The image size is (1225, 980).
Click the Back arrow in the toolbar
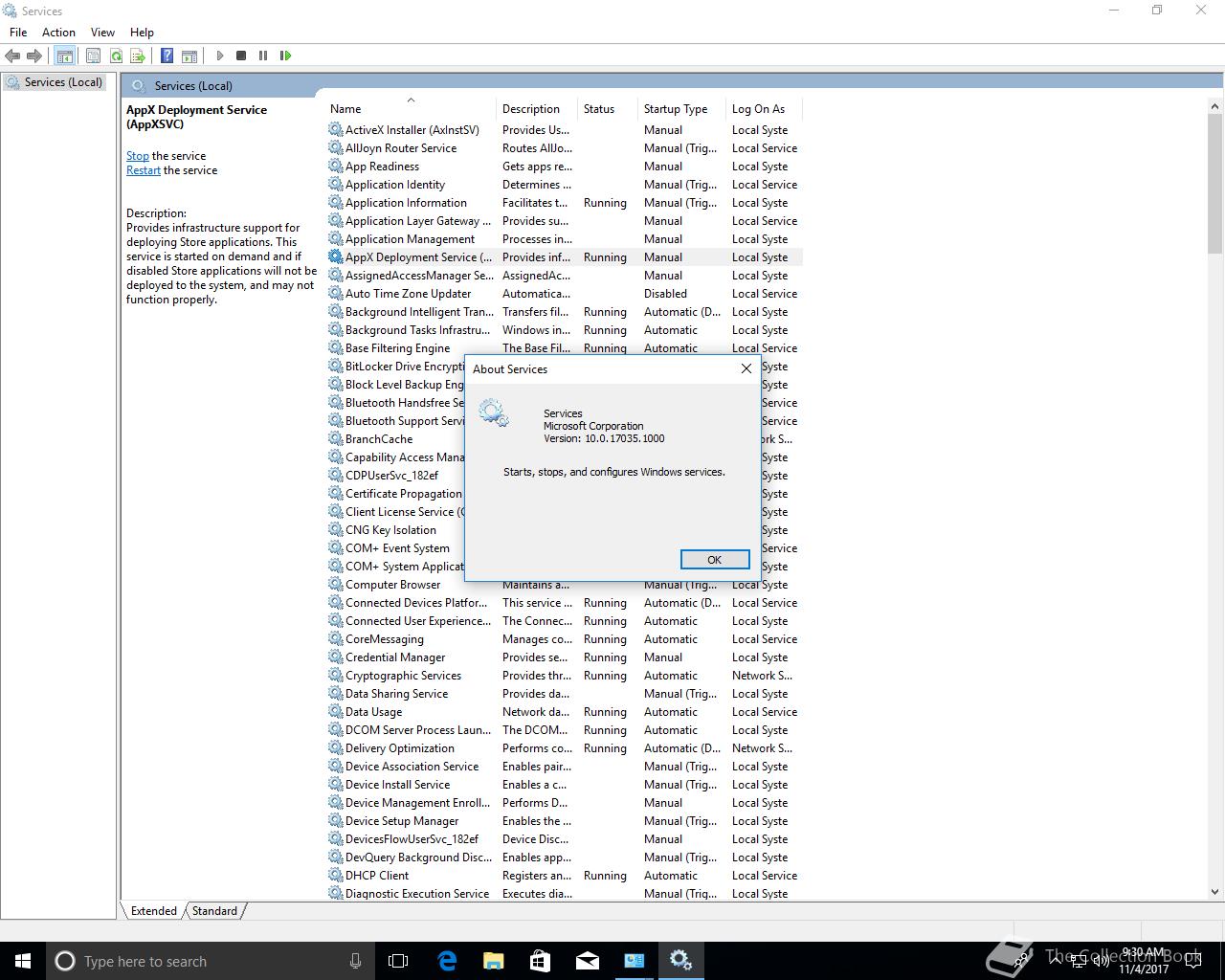[12, 56]
